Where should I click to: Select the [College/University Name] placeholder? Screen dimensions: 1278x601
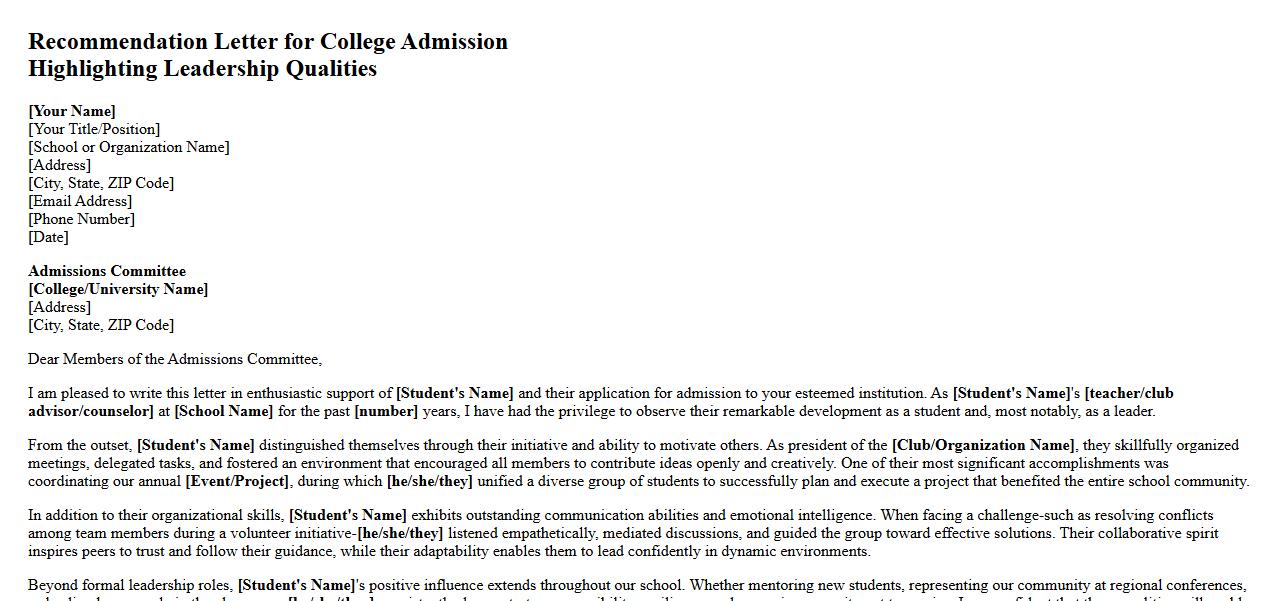pyautogui.click(x=118, y=289)
